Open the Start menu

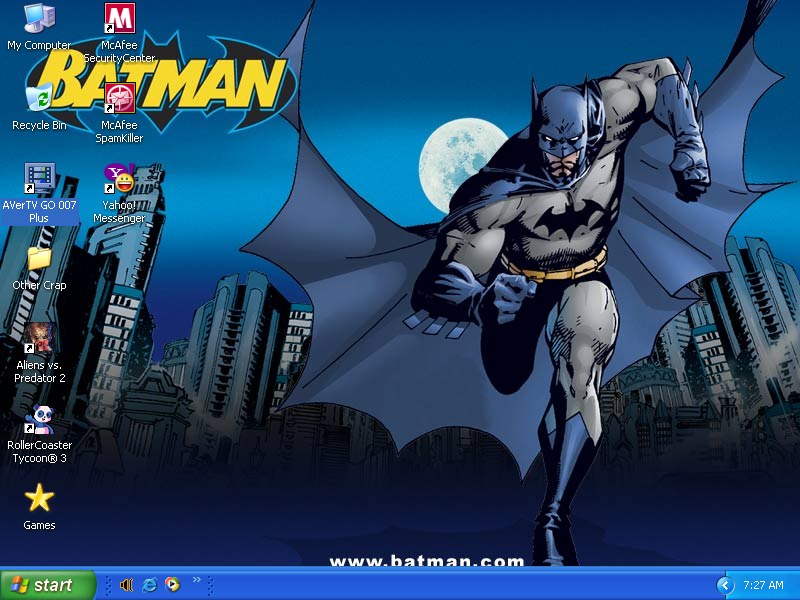pos(47,585)
